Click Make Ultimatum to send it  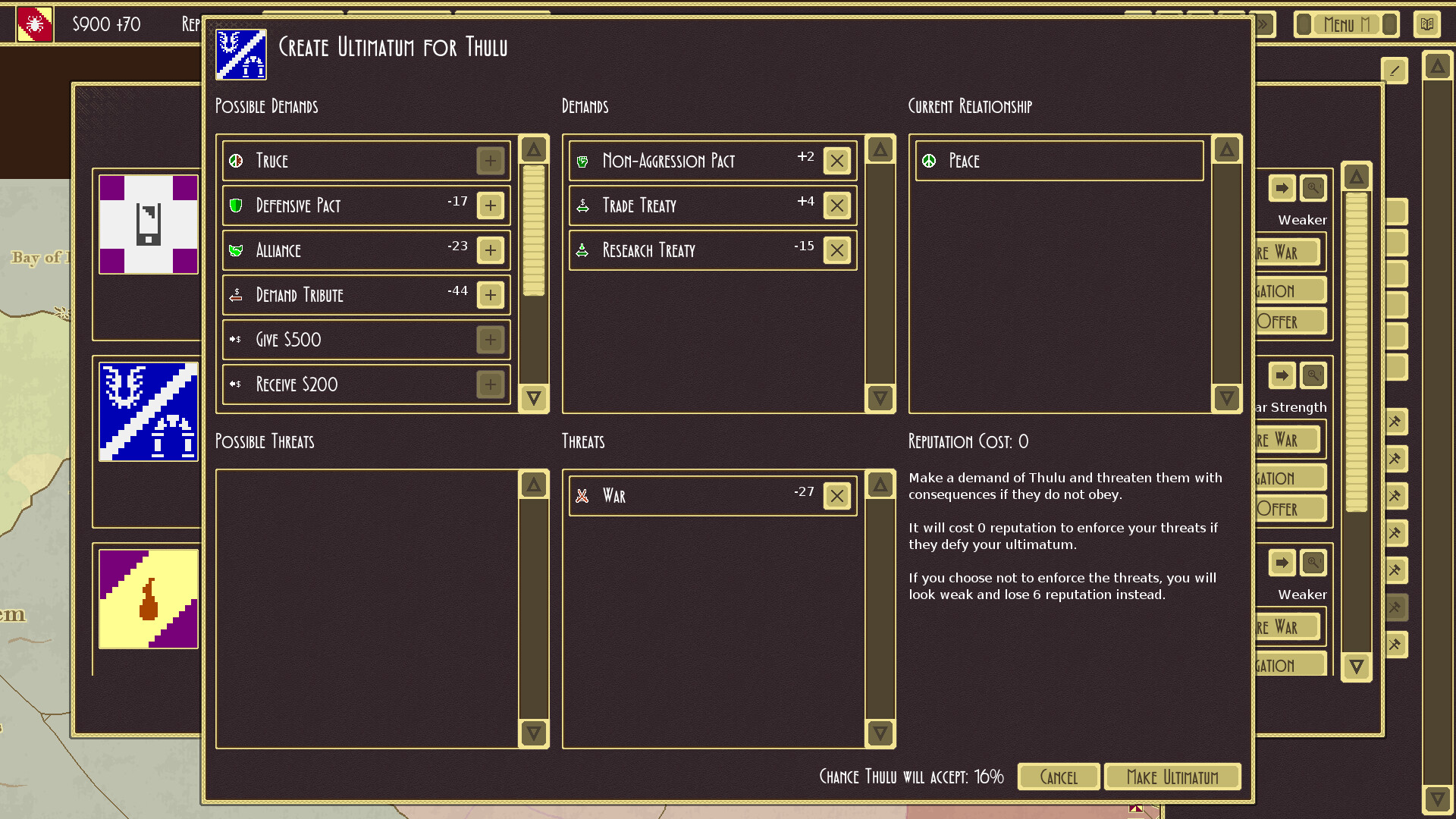coord(1173,777)
